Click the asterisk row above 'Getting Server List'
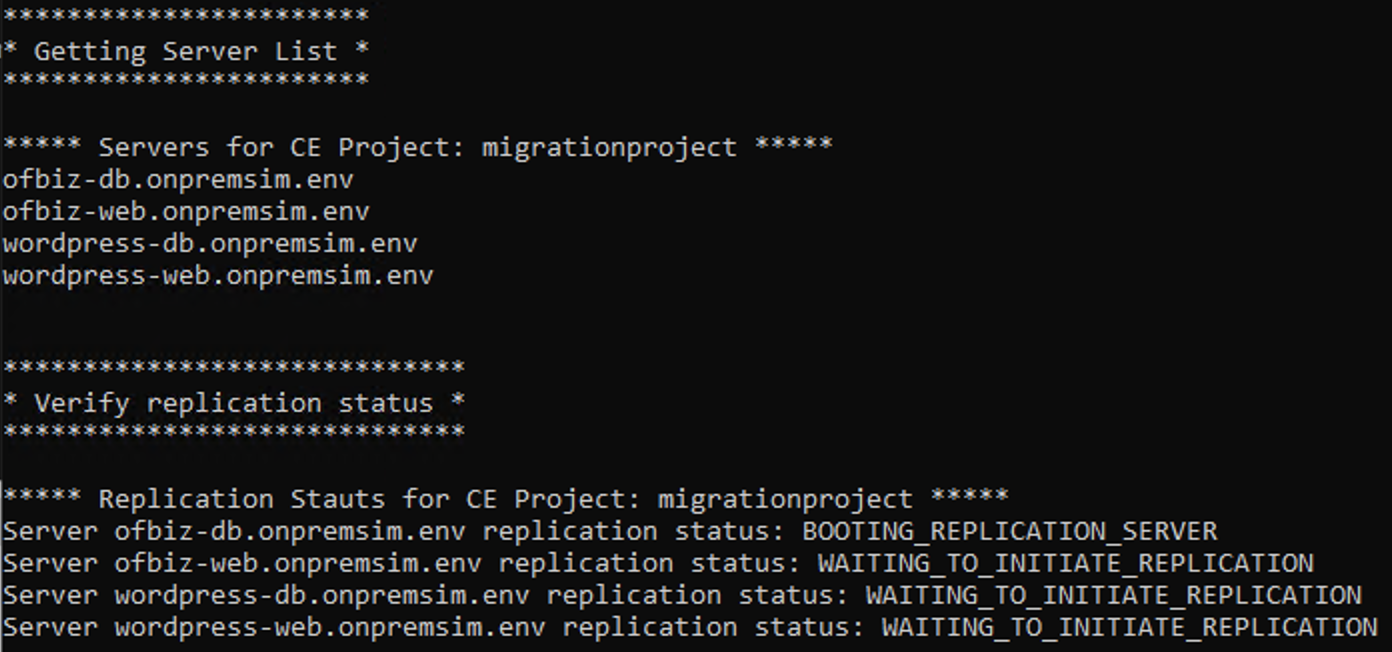This screenshot has height=652, width=1392. point(186,17)
